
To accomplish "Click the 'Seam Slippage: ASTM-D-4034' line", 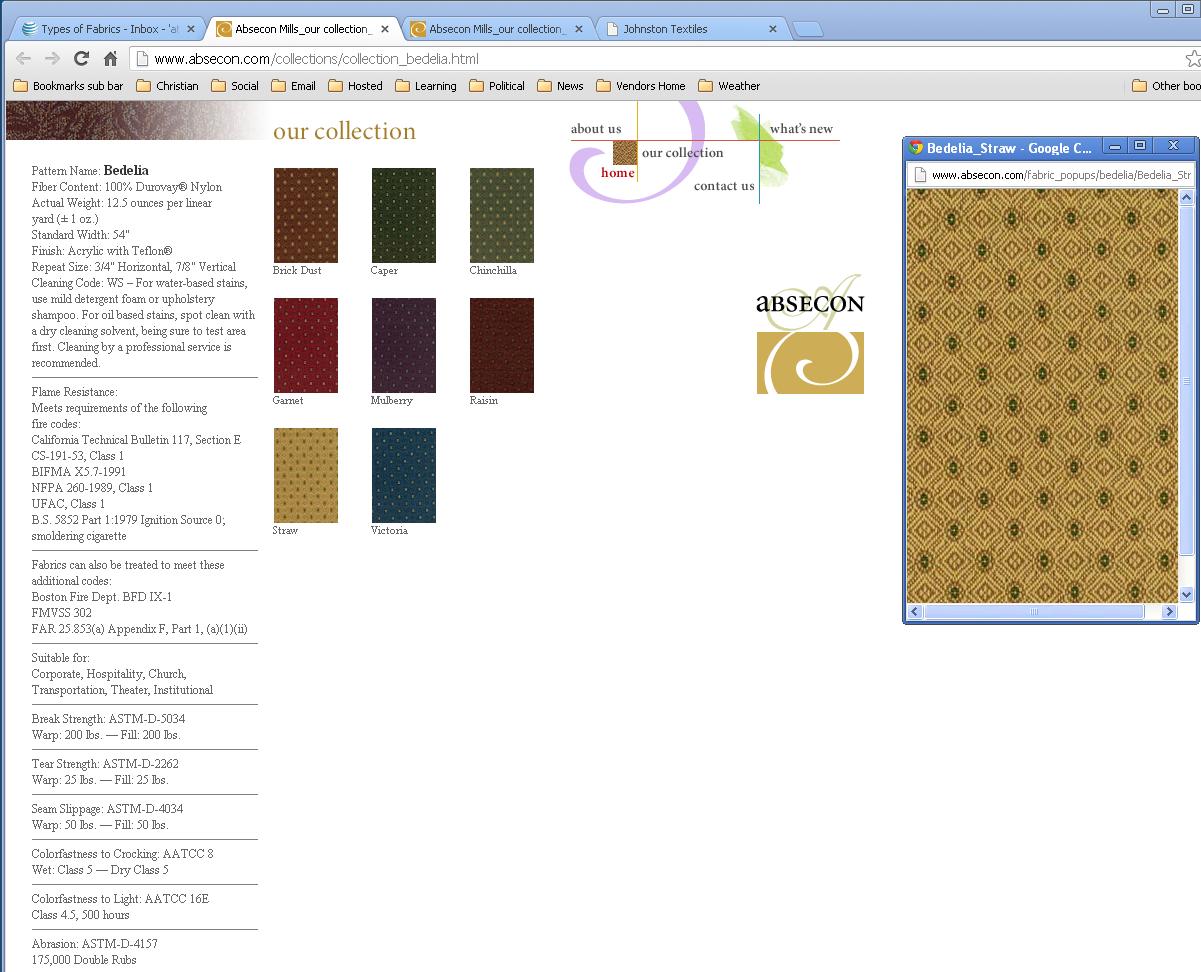I will 107,809.
